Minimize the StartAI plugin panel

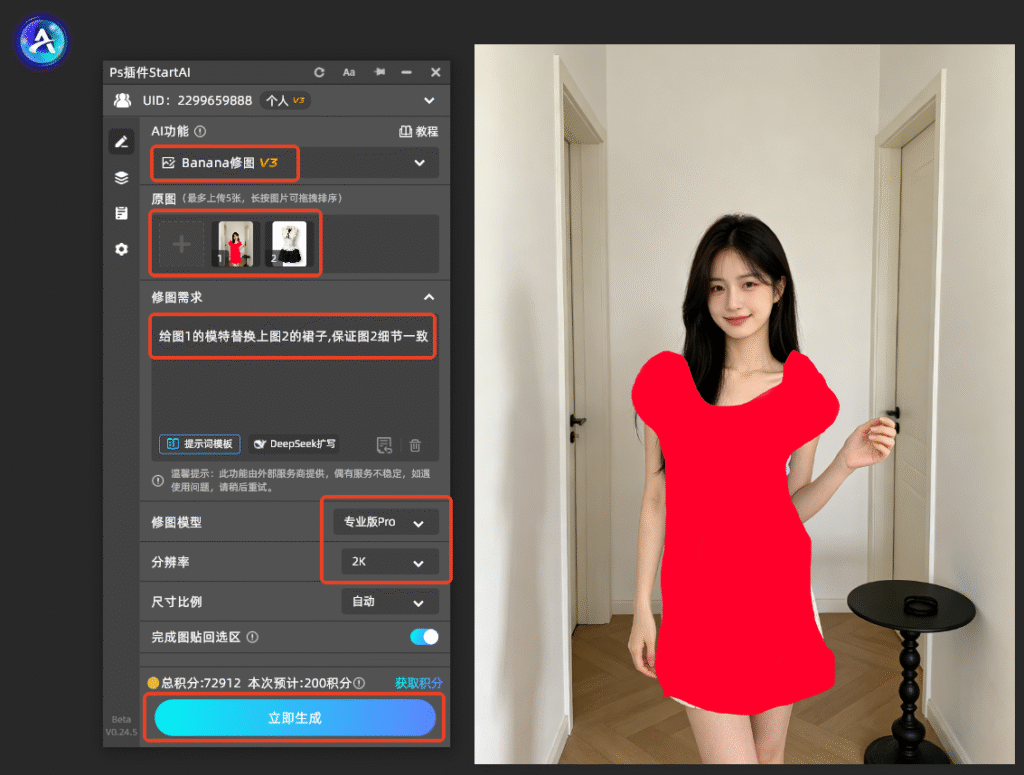coord(406,72)
